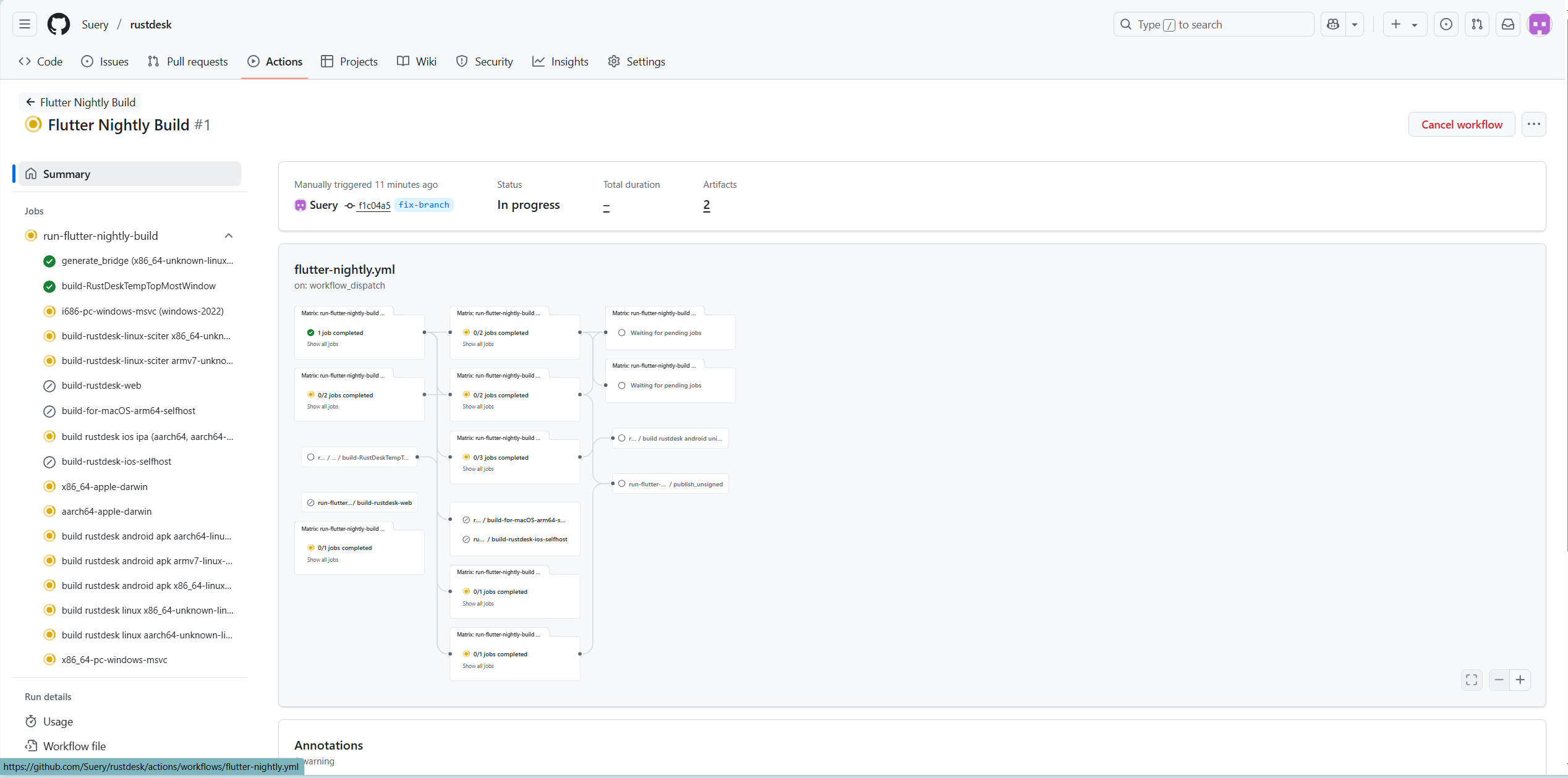1568x778 pixels.
Task: Expand the Copilot dropdown arrow
Action: 1355,24
